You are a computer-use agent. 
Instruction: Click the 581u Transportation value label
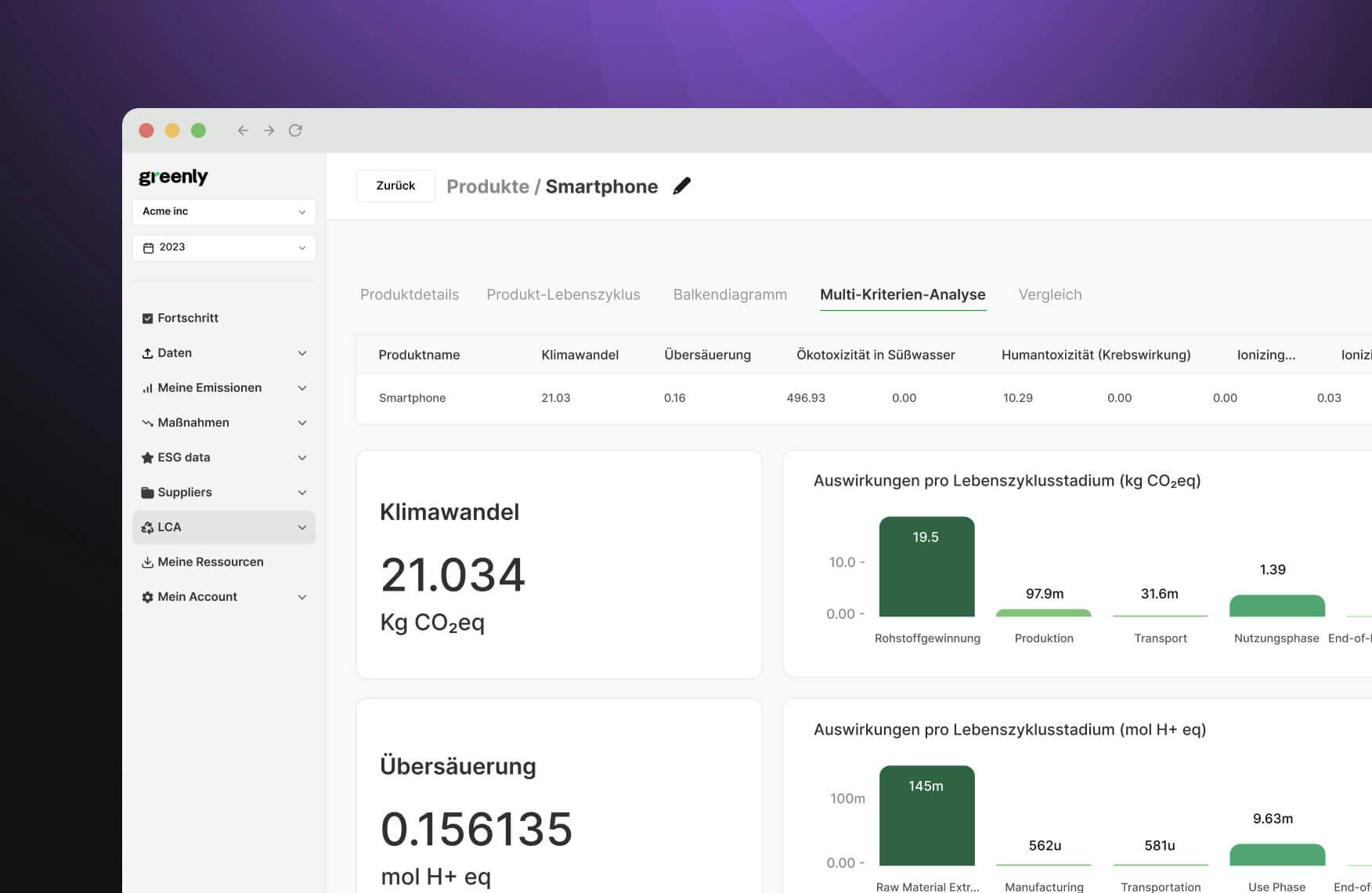coord(1160,846)
